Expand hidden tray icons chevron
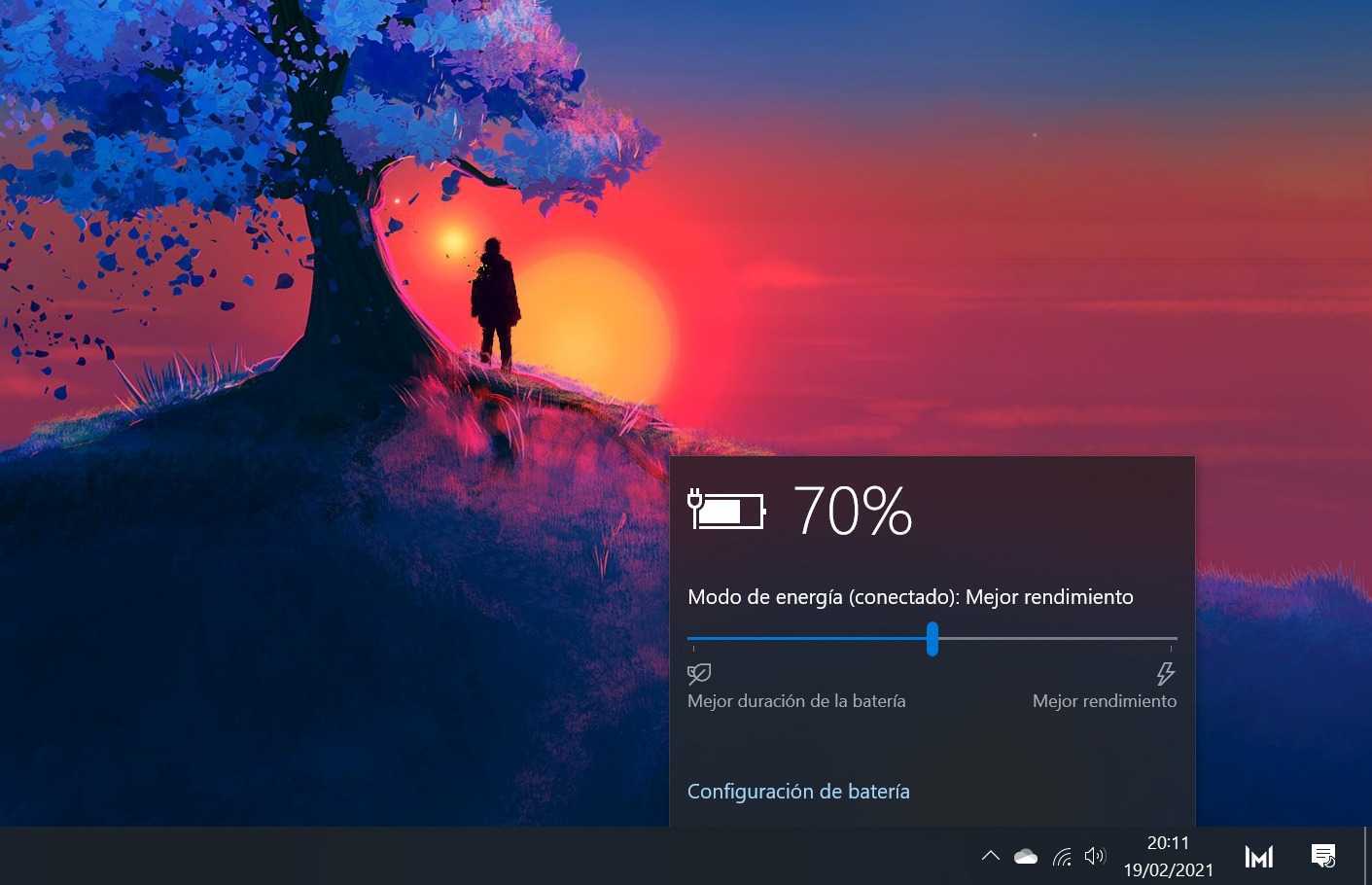This screenshot has height=885, width=1372. pyautogui.click(x=990, y=856)
